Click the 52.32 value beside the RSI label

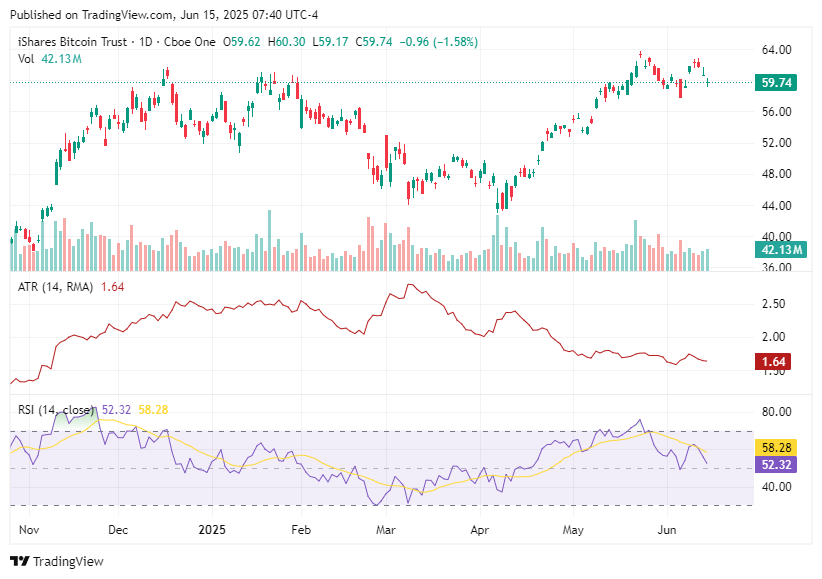[116, 410]
